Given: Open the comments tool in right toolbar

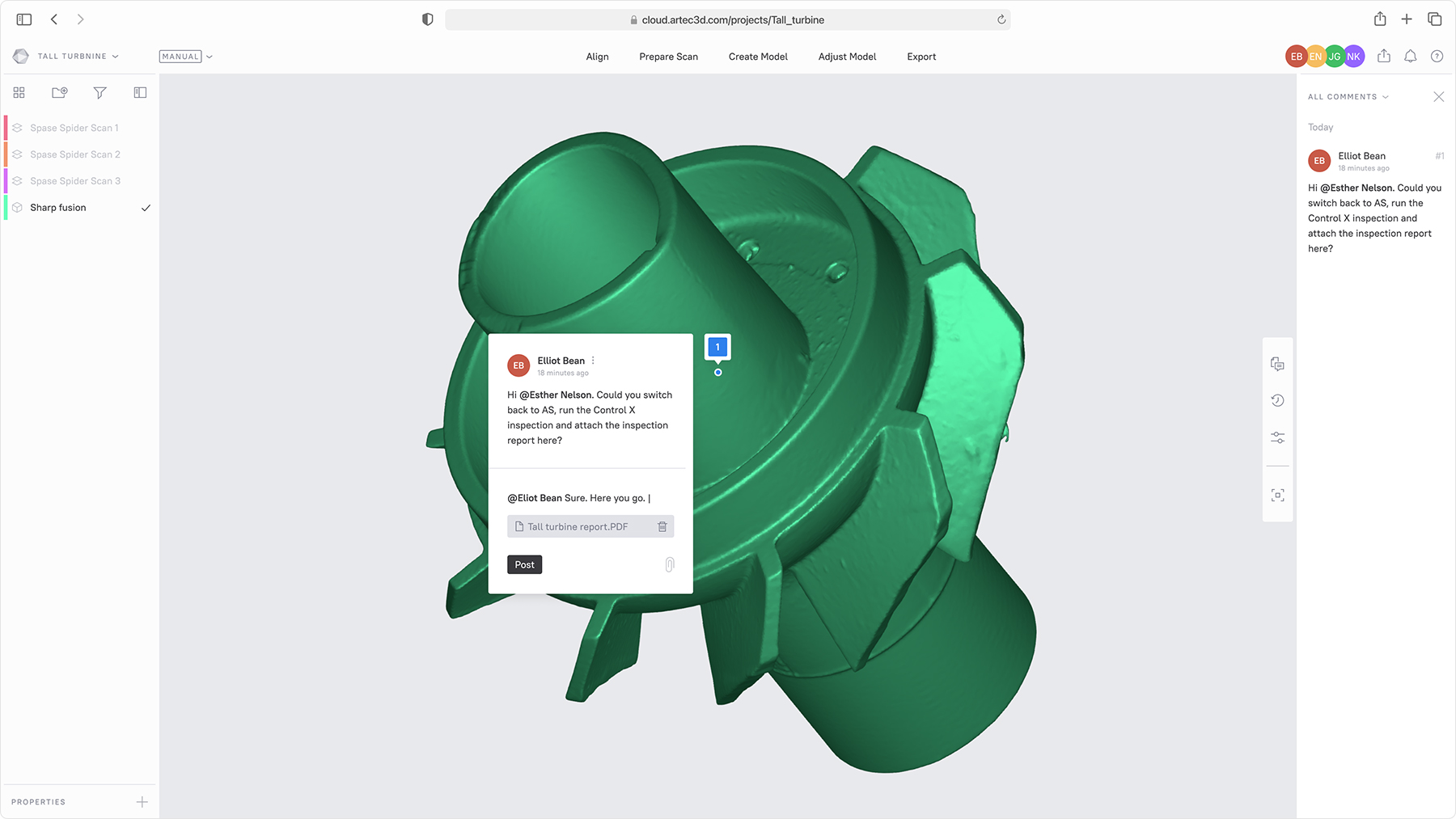Looking at the screenshot, I should (x=1277, y=364).
